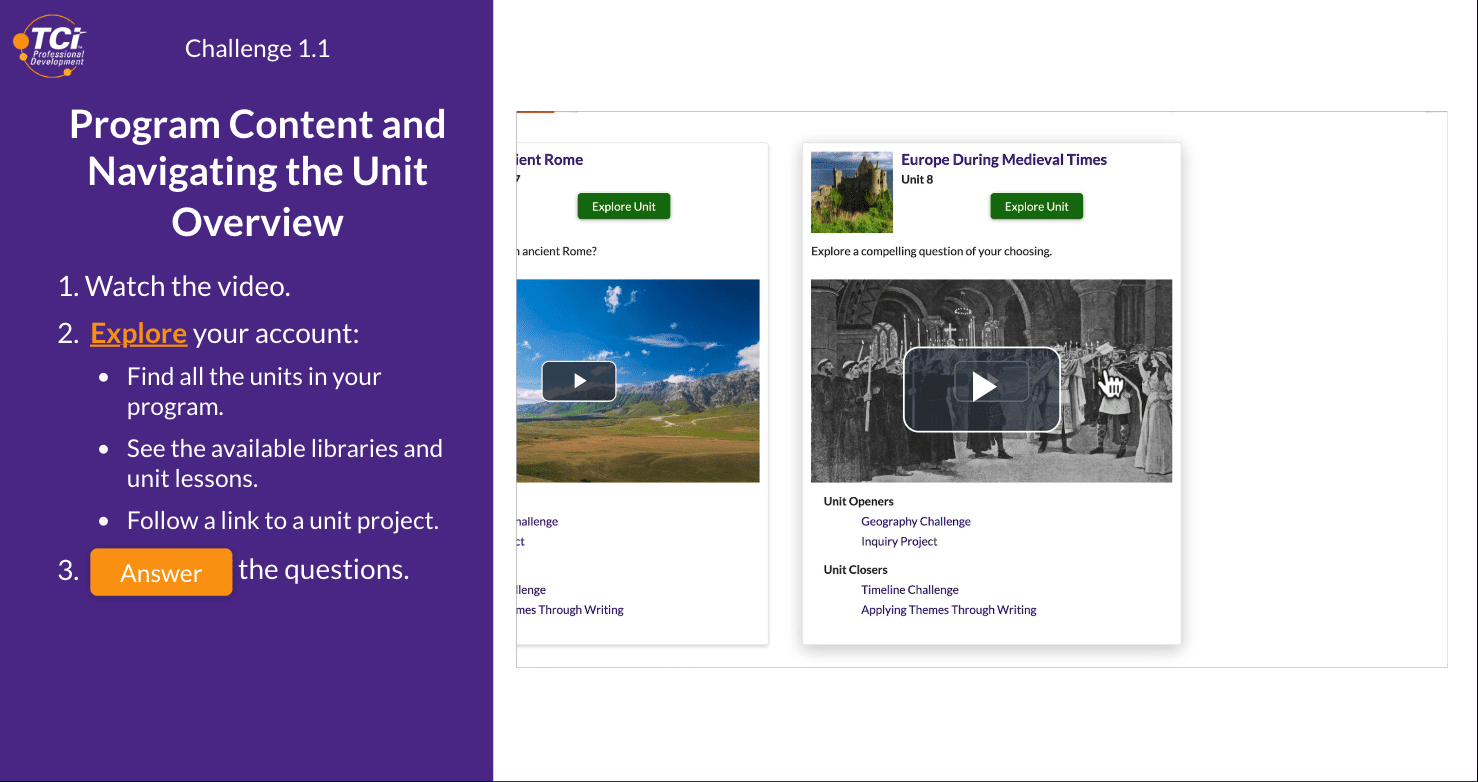The width and height of the screenshot is (1478, 782).
Task: Play the Ancient Rome landscape video
Action: tap(579, 381)
